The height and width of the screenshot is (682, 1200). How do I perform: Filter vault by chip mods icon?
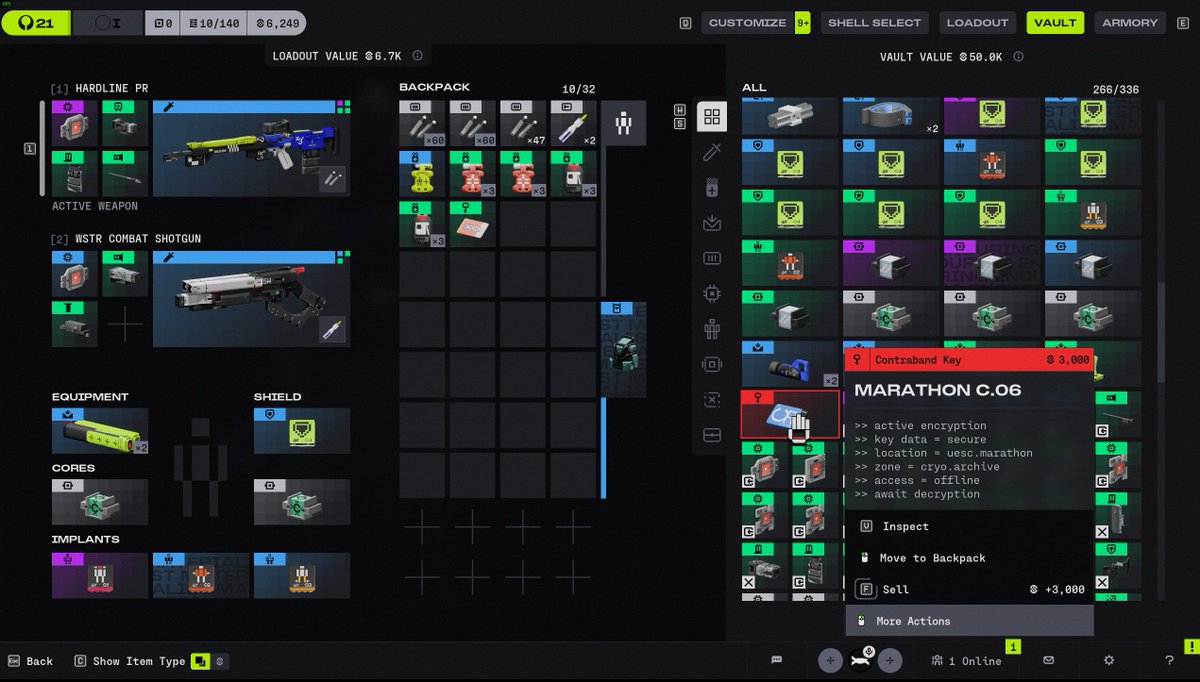(712, 294)
